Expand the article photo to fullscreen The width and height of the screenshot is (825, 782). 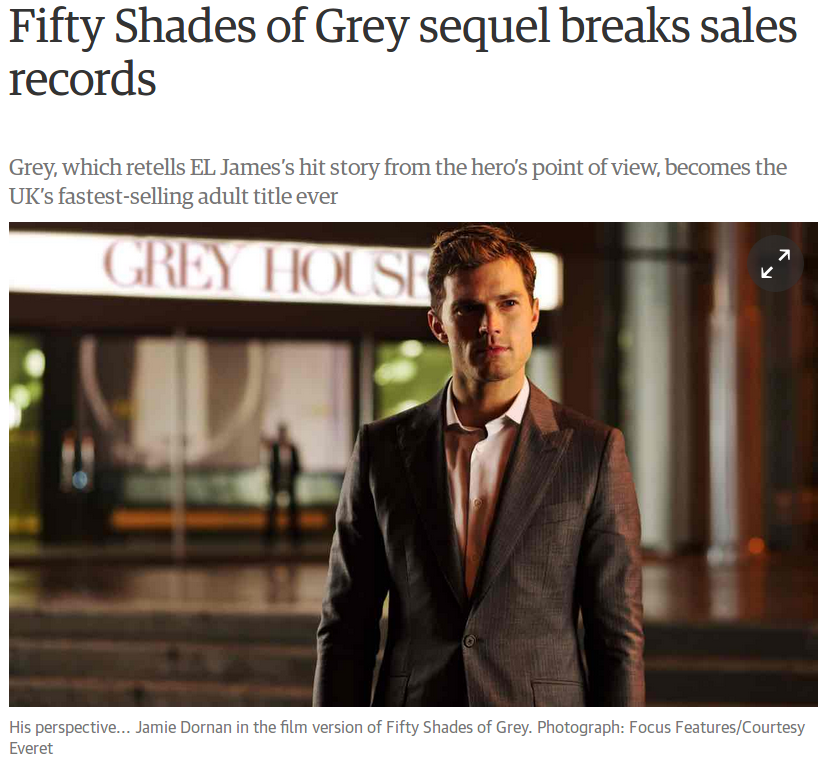click(x=775, y=263)
